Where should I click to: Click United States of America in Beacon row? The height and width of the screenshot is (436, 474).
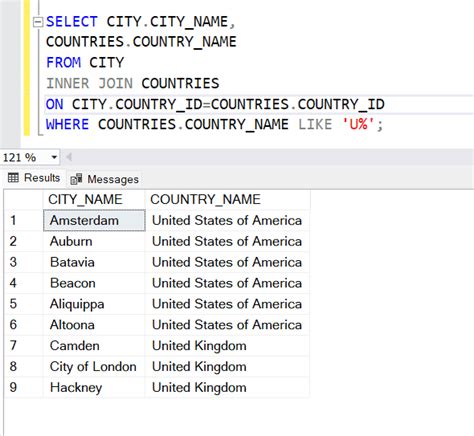(x=227, y=283)
